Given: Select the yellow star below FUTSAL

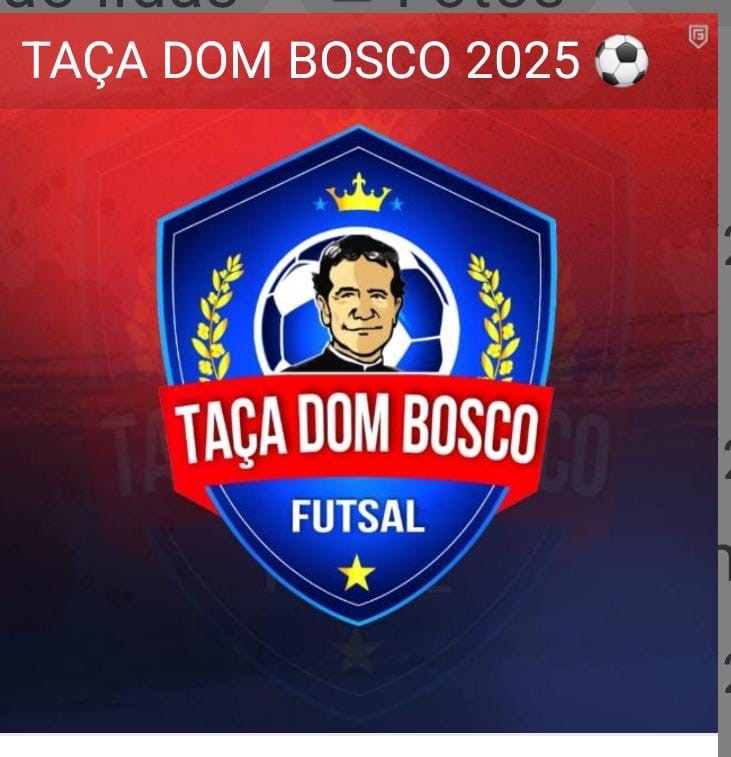Looking at the screenshot, I should coord(357,574).
